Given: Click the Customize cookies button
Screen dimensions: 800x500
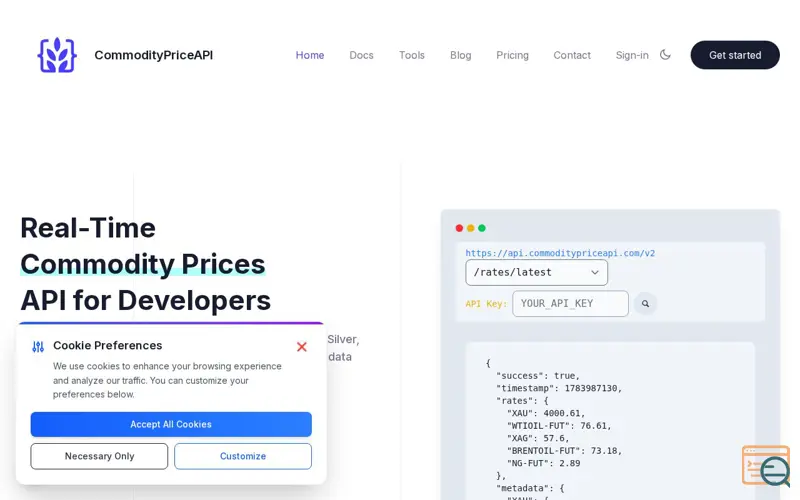Looking at the screenshot, I should coord(243,456).
